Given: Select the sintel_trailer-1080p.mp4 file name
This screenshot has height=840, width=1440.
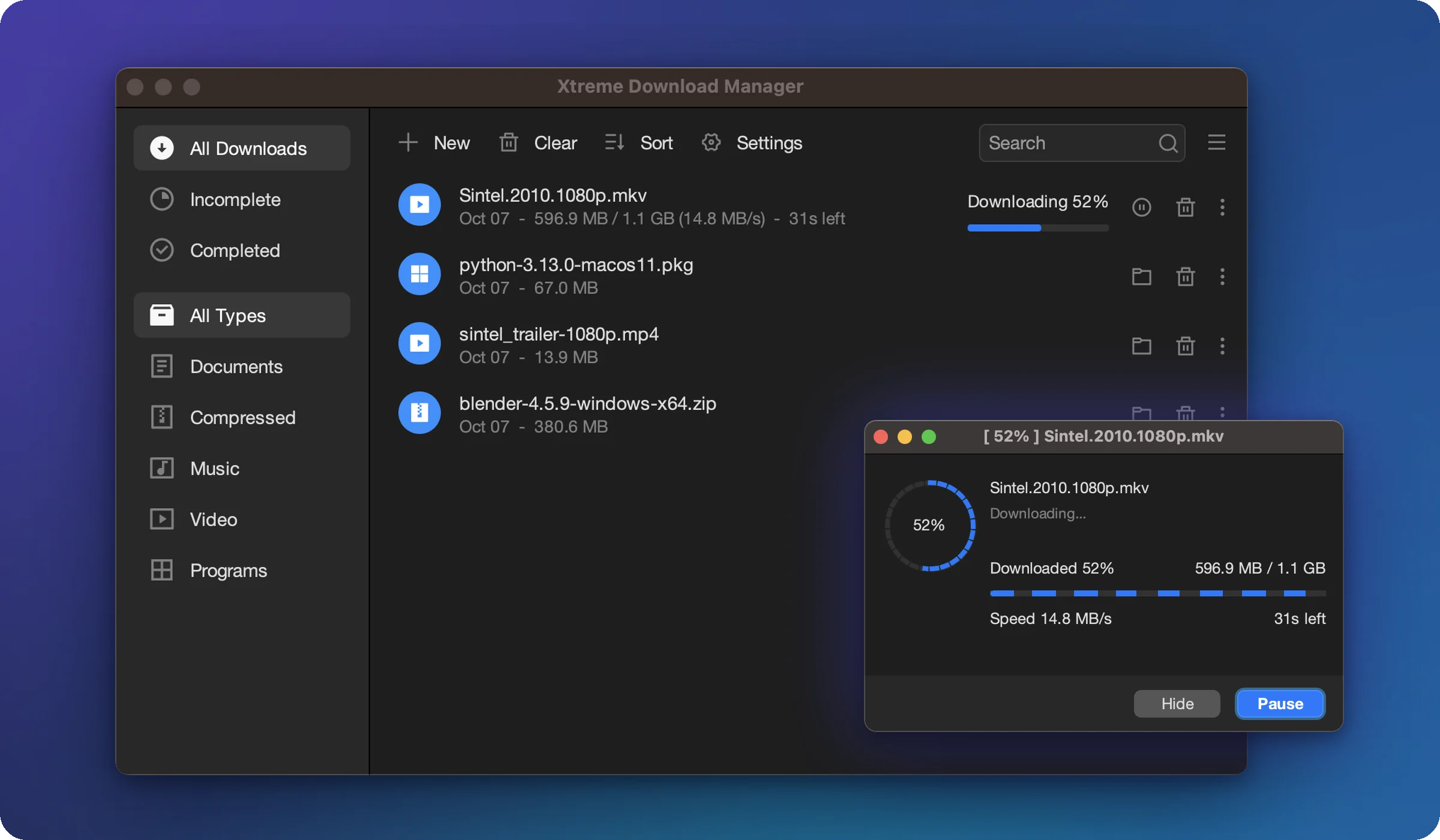Looking at the screenshot, I should click(559, 334).
